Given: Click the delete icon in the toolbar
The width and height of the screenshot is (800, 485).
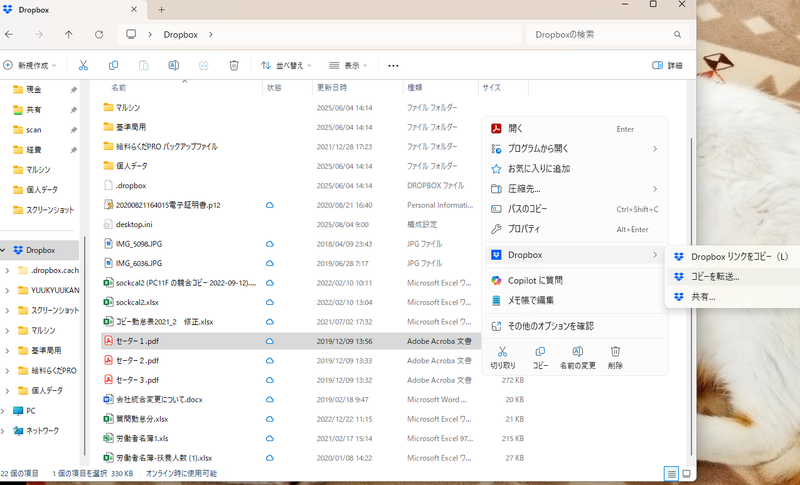Looking at the screenshot, I should [233, 65].
